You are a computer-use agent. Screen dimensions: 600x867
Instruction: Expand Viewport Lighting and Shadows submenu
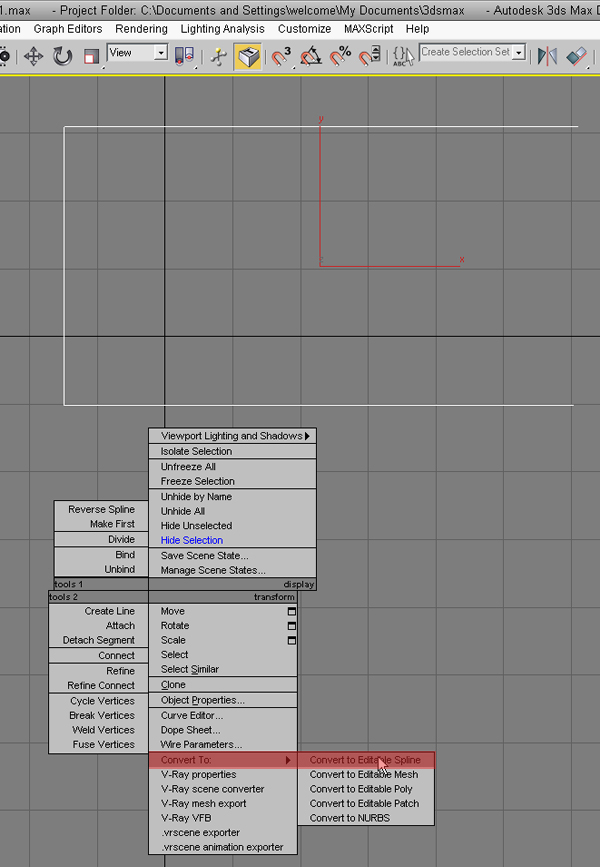click(232, 436)
